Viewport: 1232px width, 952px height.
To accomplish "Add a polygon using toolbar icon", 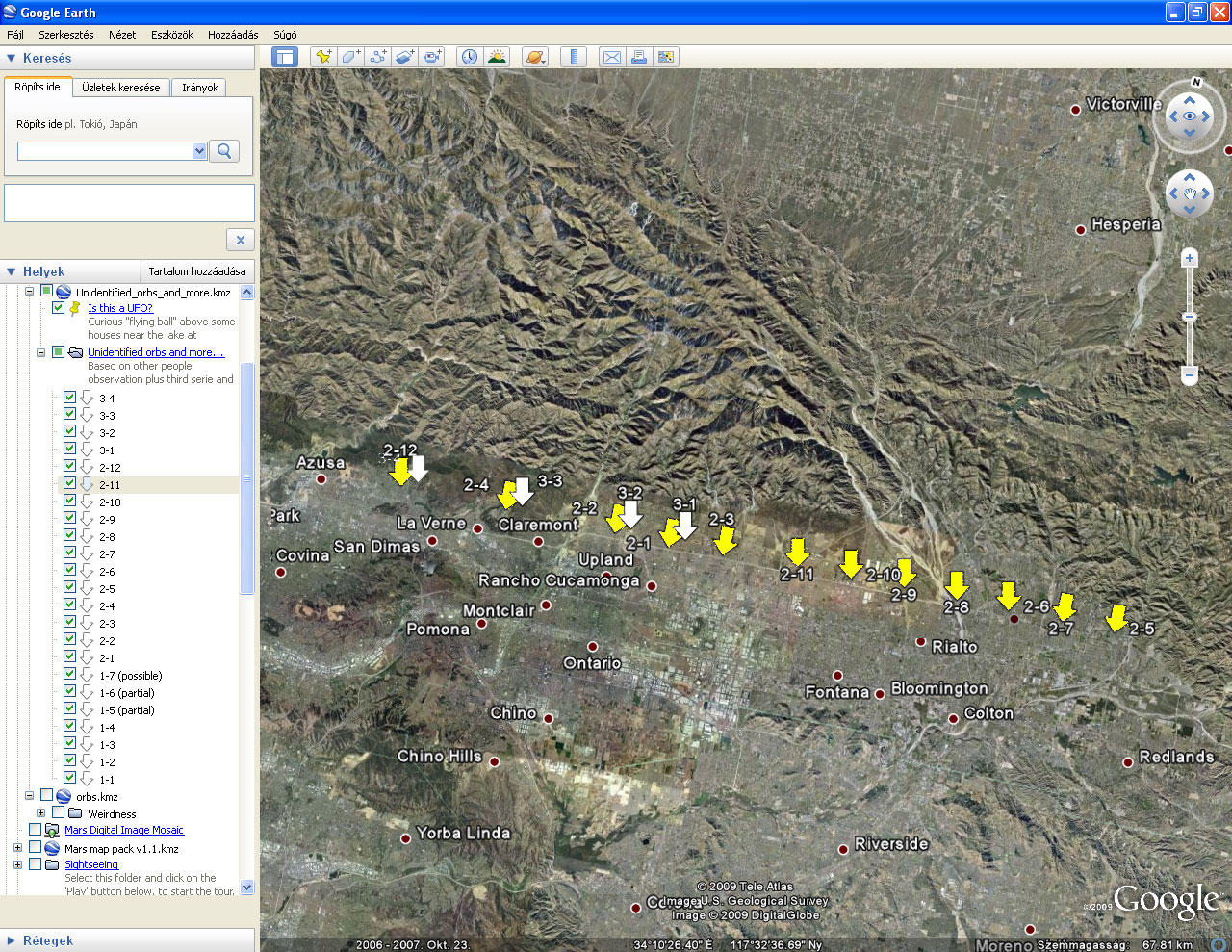I will (350, 57).
